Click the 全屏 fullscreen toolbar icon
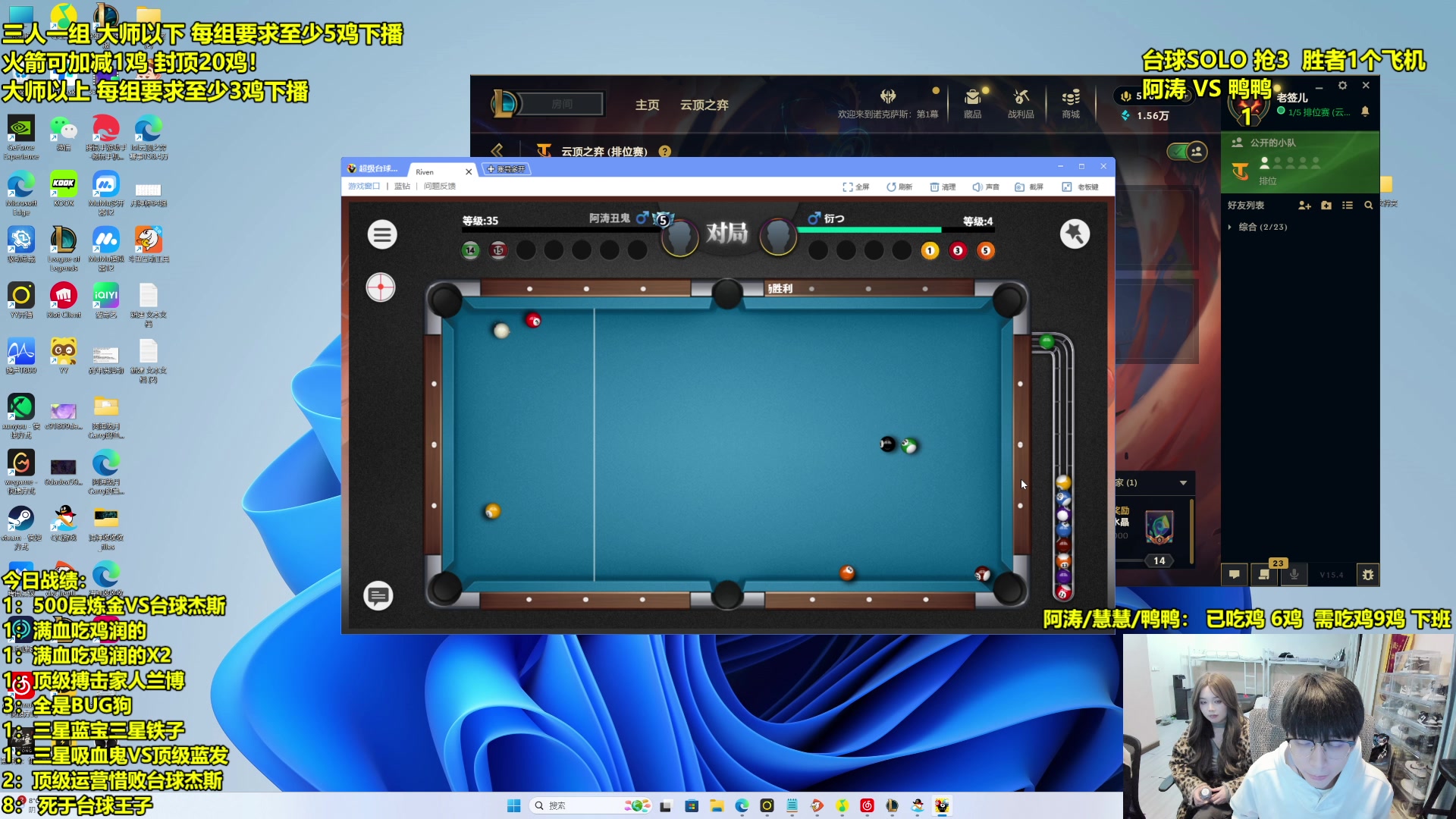Viewport: 1456px width, 819px height. point(856,187)
